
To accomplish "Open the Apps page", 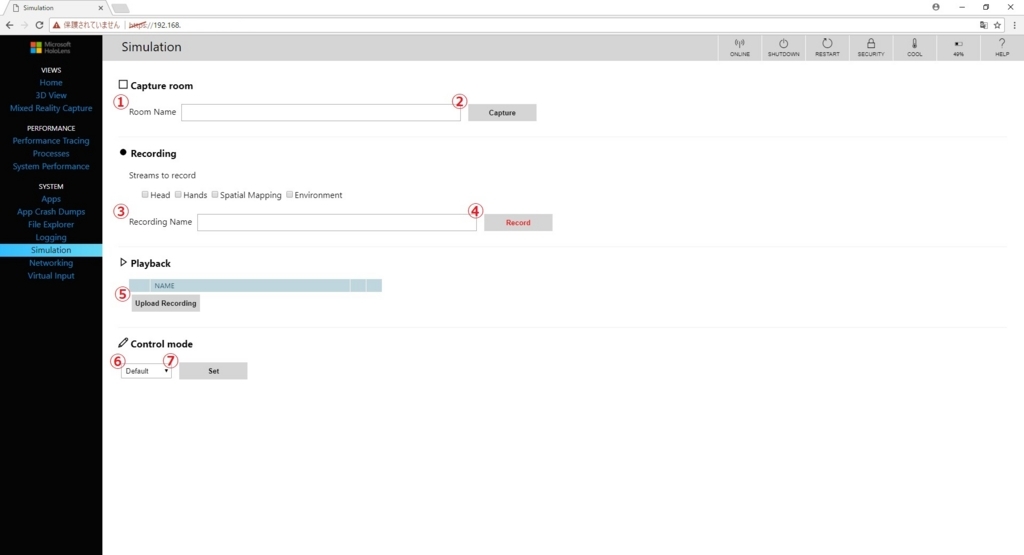I will [51, 198].
